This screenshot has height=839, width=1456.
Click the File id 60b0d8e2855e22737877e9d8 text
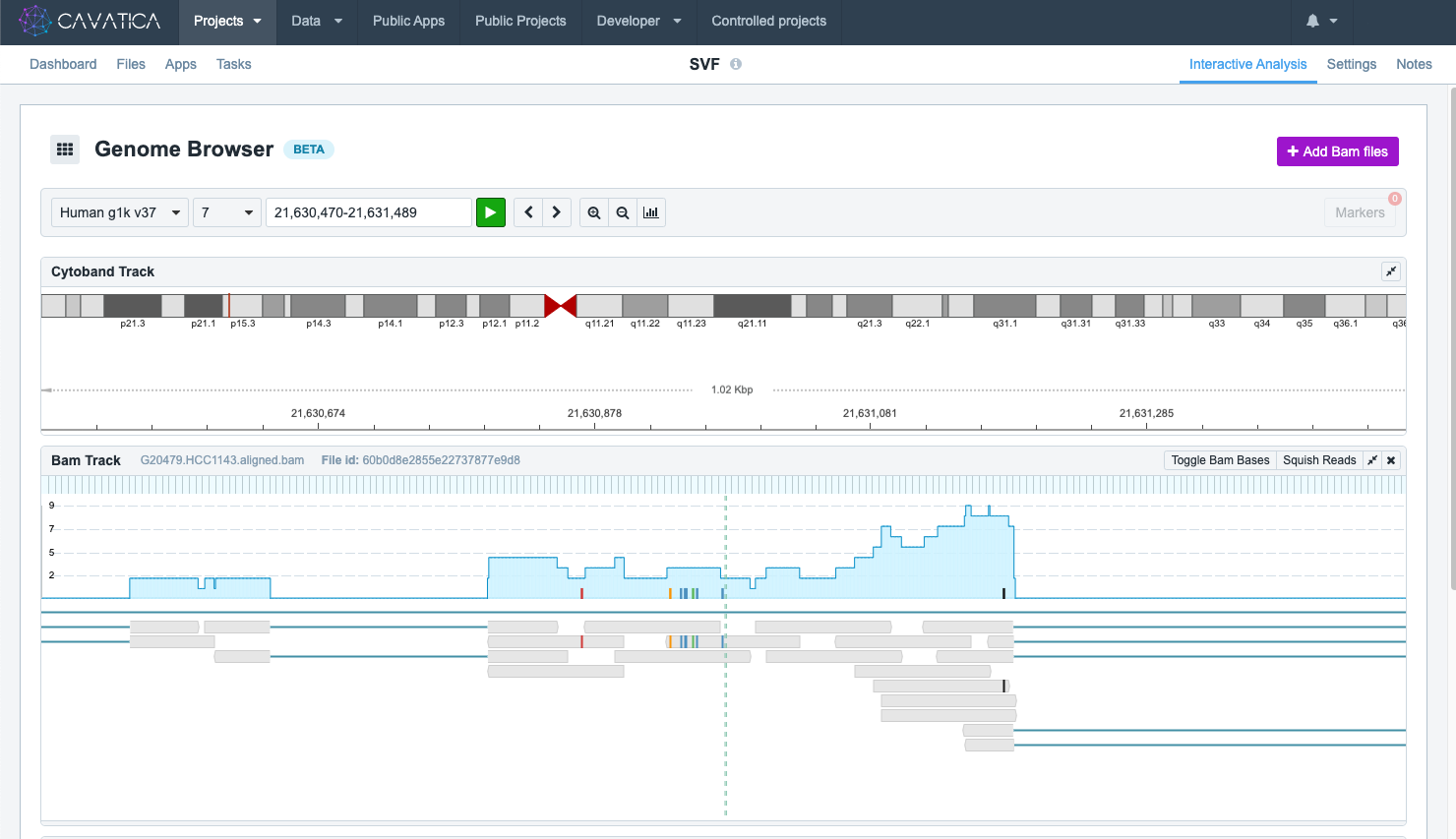pos(420,460)
